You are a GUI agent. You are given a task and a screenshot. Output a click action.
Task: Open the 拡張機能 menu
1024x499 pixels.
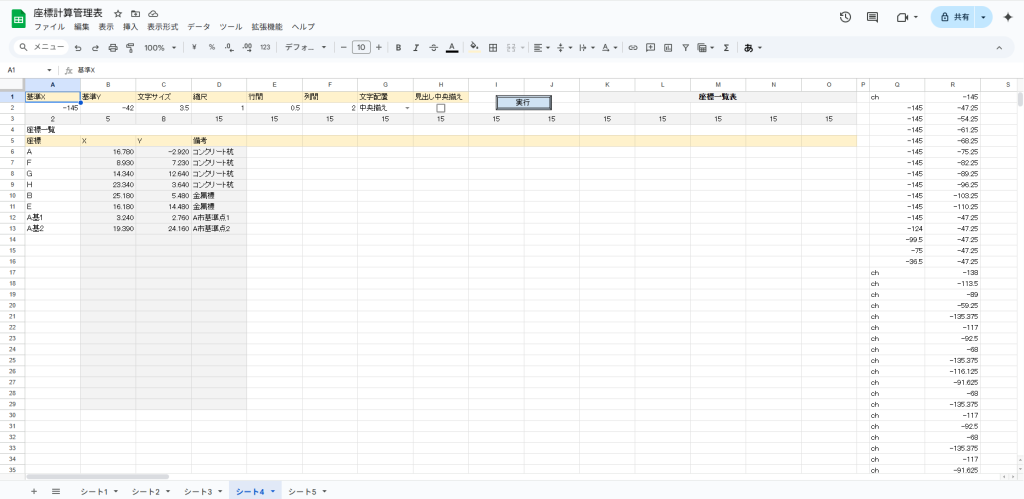(x=267, y=27)
